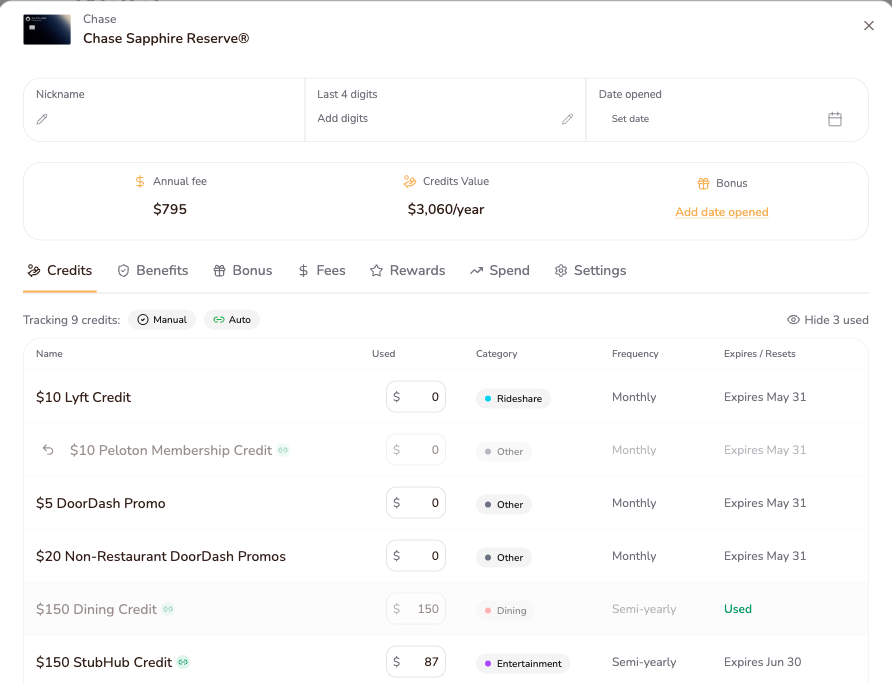Open the Settings tab
This screenshot has width=892, height=684.
coord(590,270)
